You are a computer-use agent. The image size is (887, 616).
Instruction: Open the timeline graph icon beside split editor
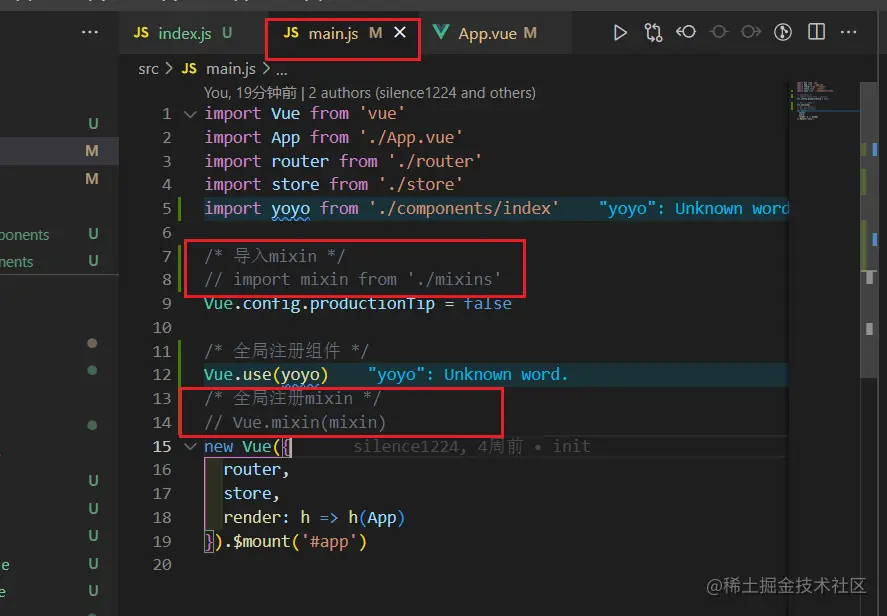pyautogui.click(x=783, y=32)
